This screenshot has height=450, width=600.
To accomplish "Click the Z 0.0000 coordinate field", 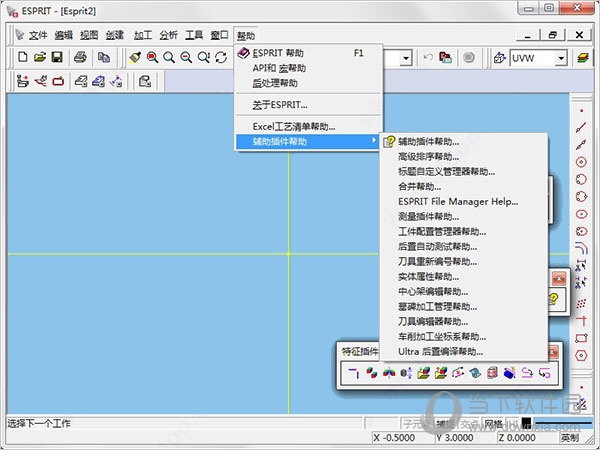I will coord(528,437).
